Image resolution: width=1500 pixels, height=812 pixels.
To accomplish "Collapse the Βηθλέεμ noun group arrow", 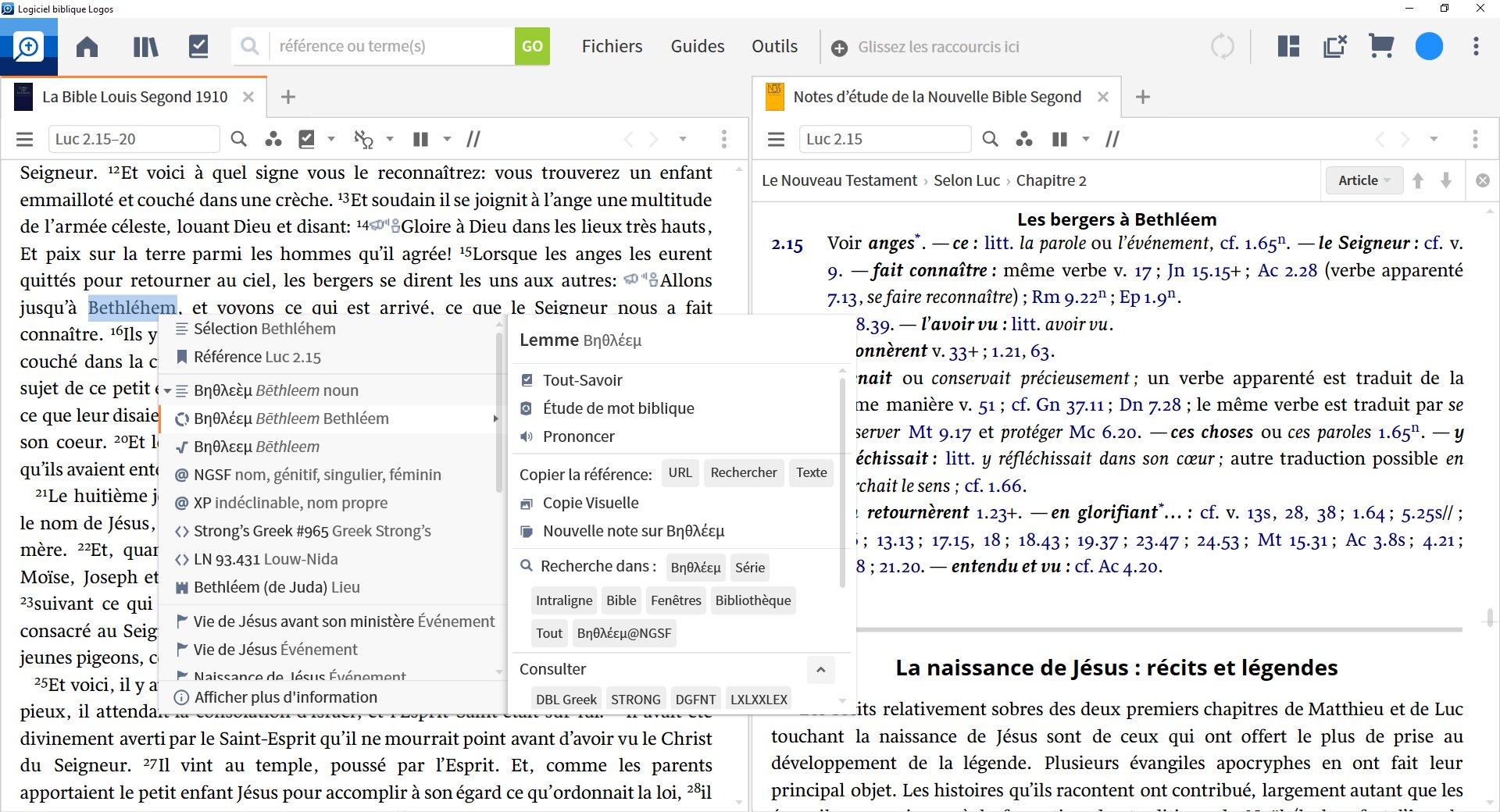I will 167,390.
